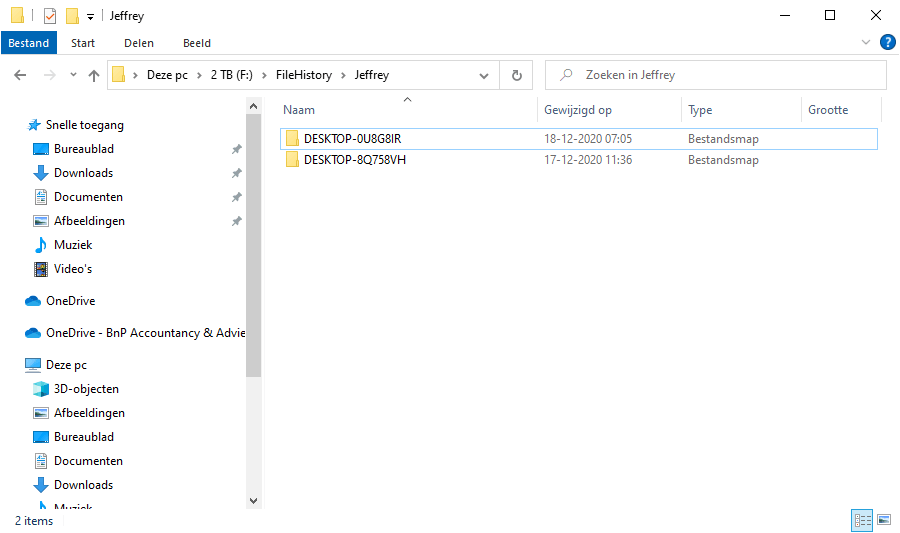Open pinned Downloads under Snelle toegang
This screenshot has height=533, width=900.
[x=83, y=173]
